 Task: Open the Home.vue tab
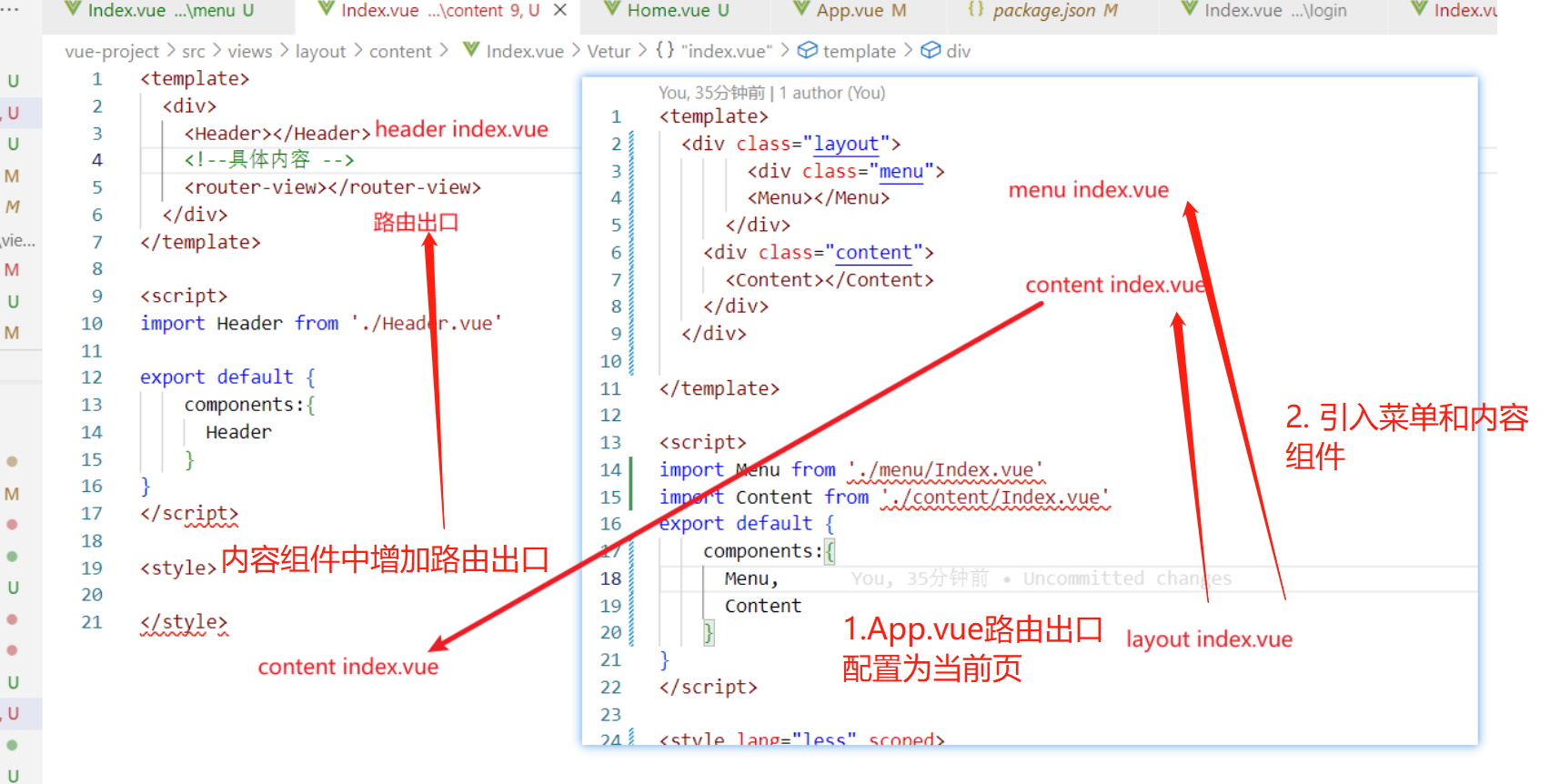667,11
